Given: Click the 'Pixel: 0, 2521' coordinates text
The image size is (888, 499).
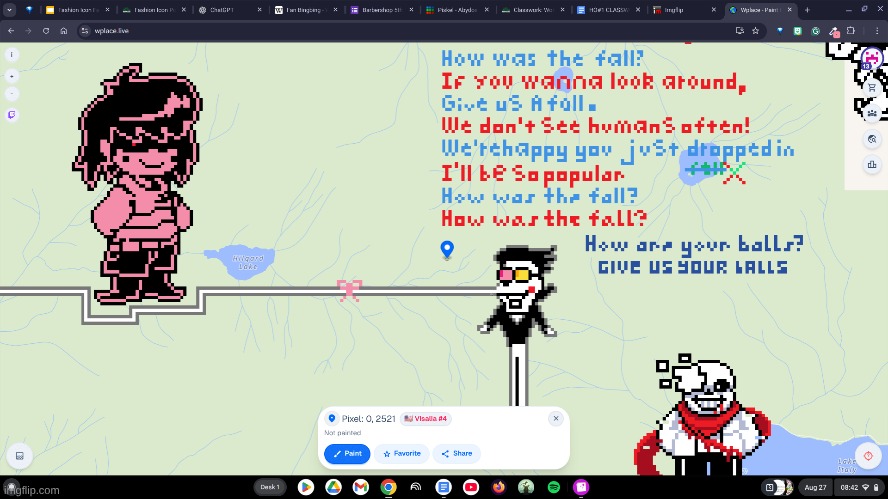Looking at the screenshot, I should (369, 419).
